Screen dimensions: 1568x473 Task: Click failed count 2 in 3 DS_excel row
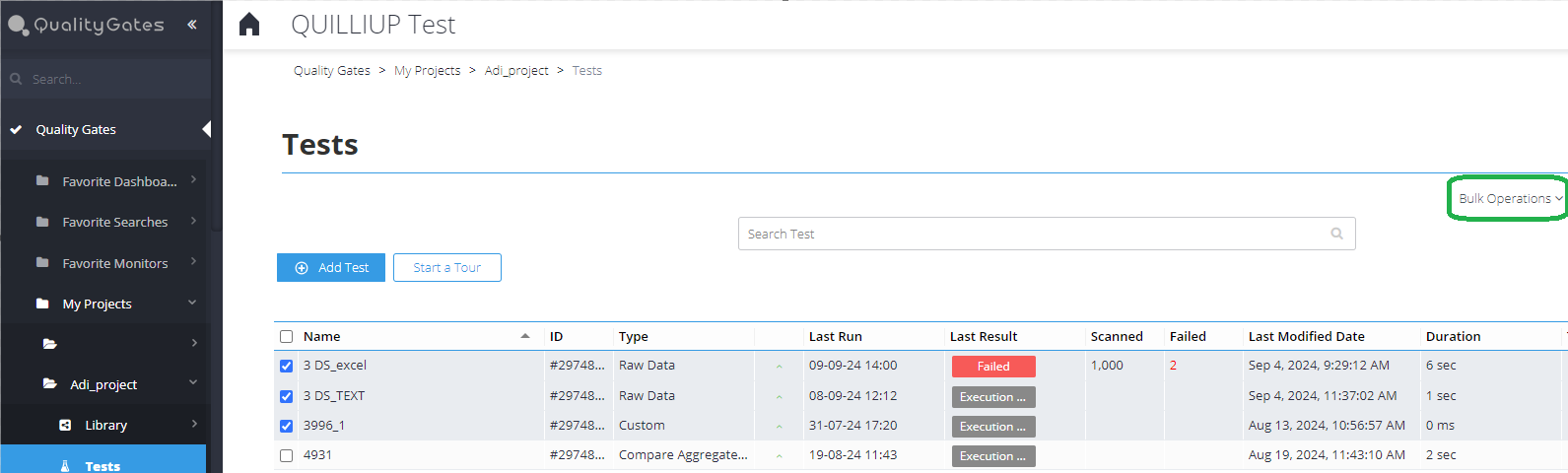[1174, 365]
